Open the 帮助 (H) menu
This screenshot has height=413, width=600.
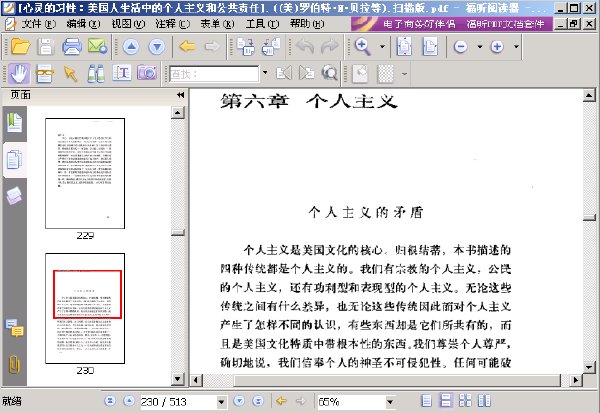307,24
